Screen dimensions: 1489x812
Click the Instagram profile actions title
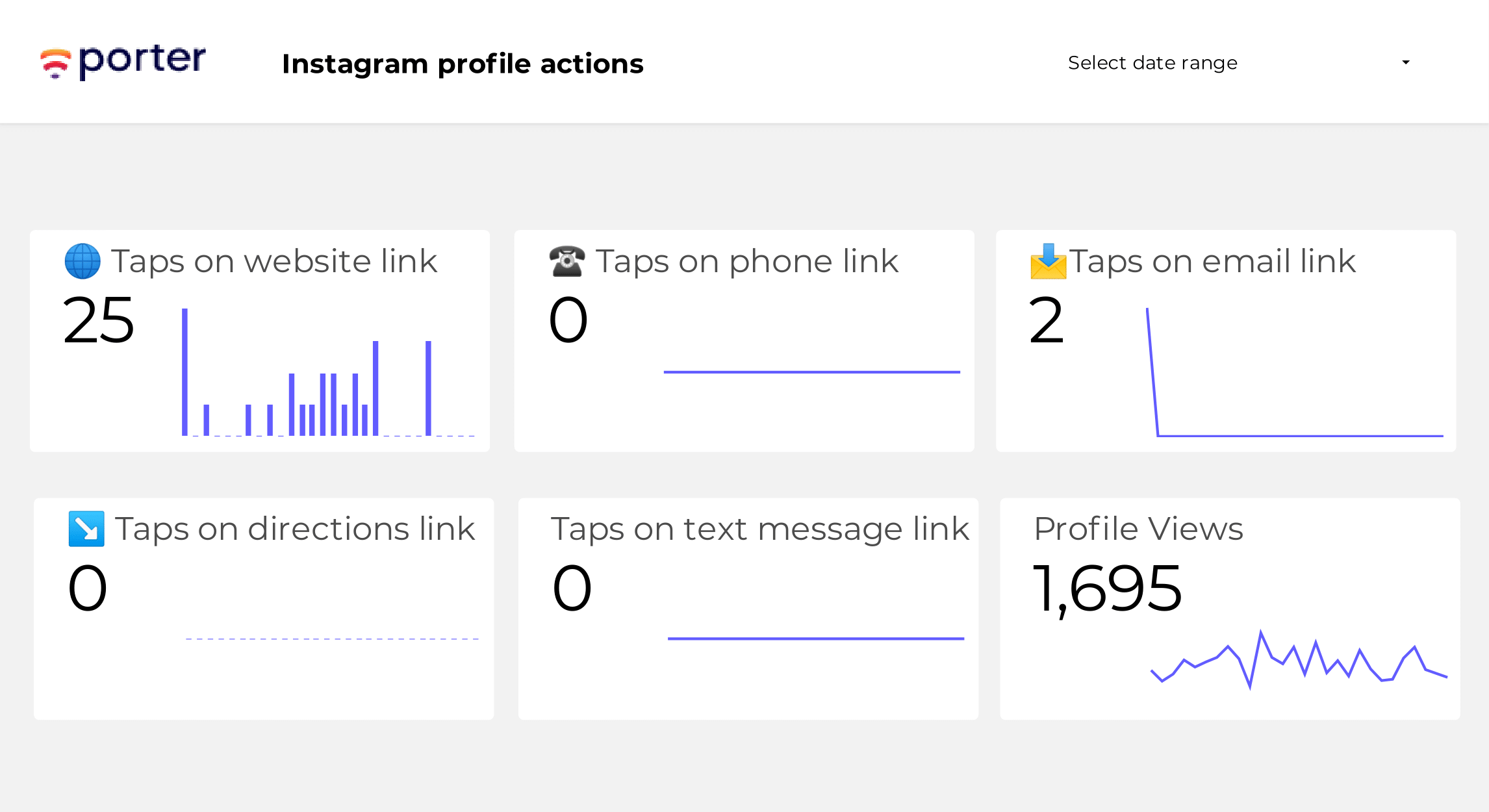pyautogui.click(x=463, y=64)
